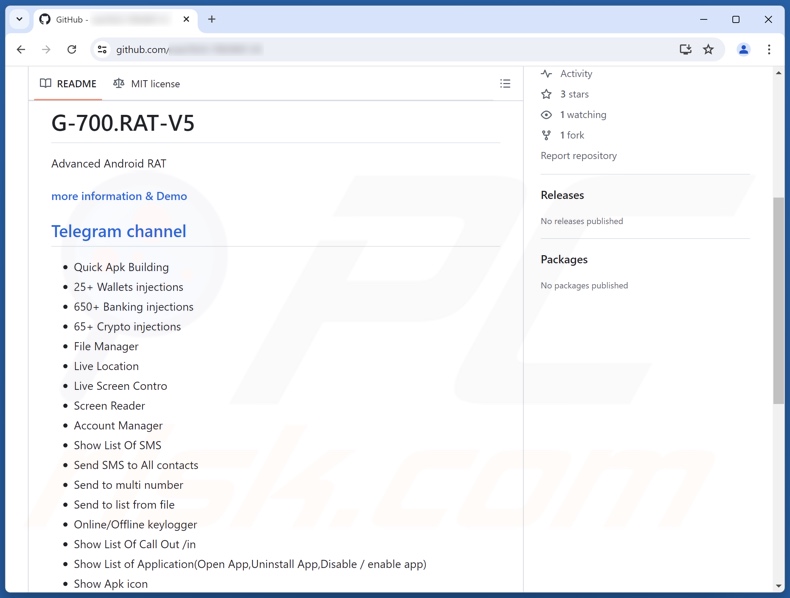This screenshot has width=790, height=598.
Task: Click 'Live Screen Contro' list item
Action: [120, 386]
